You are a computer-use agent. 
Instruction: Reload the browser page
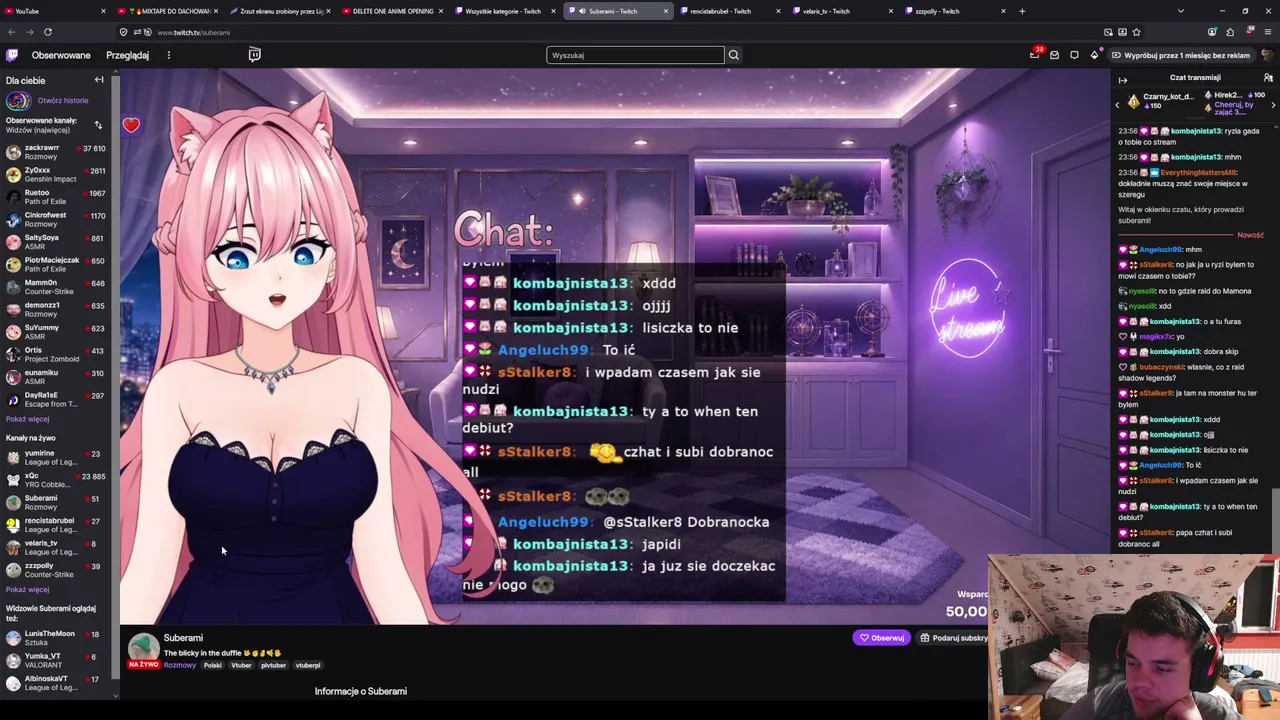pos(47,32)
